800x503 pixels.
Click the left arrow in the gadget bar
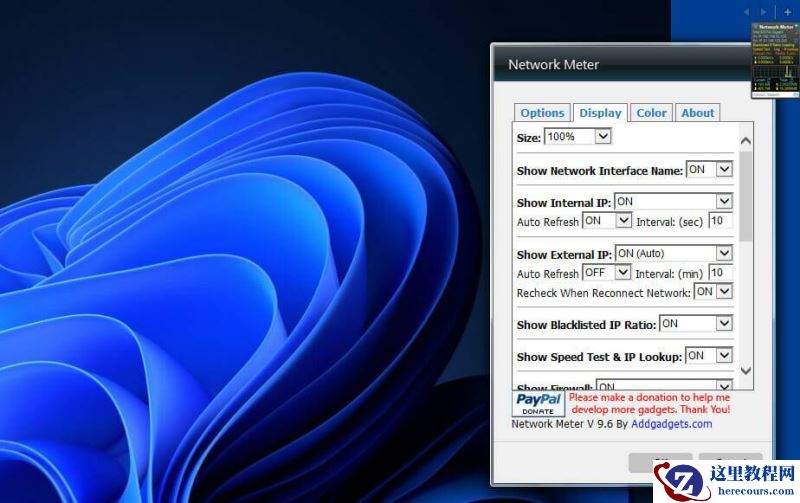[x=747, y=12]
